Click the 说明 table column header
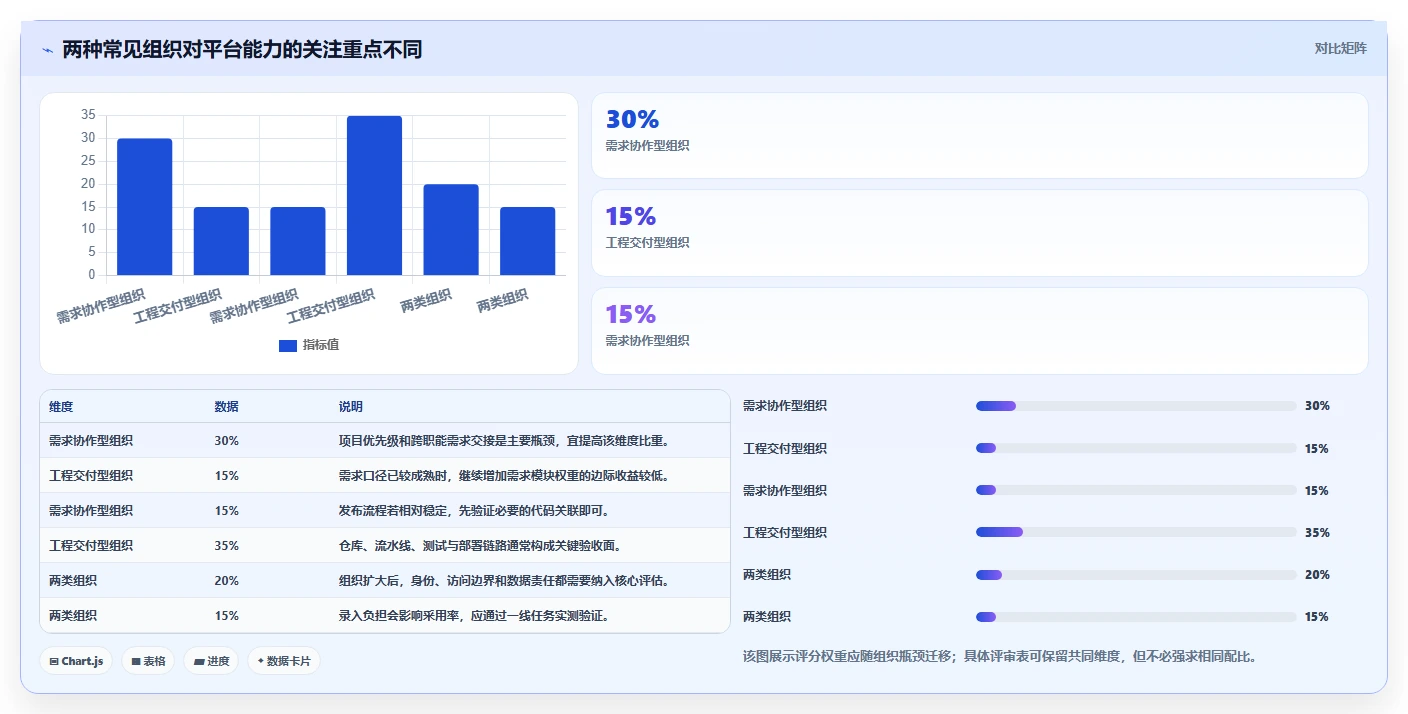This screenshot has width=1408, height=714. point(351,407)
